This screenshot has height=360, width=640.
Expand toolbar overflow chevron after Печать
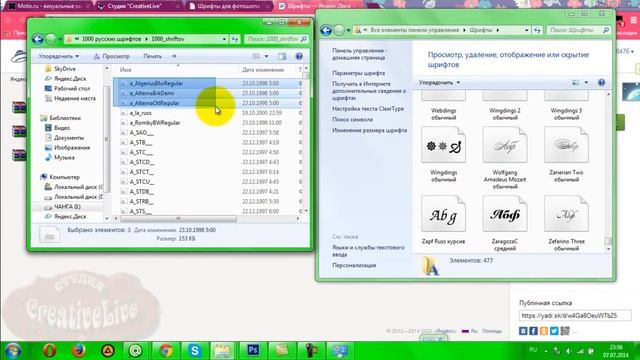coord(174,56)
